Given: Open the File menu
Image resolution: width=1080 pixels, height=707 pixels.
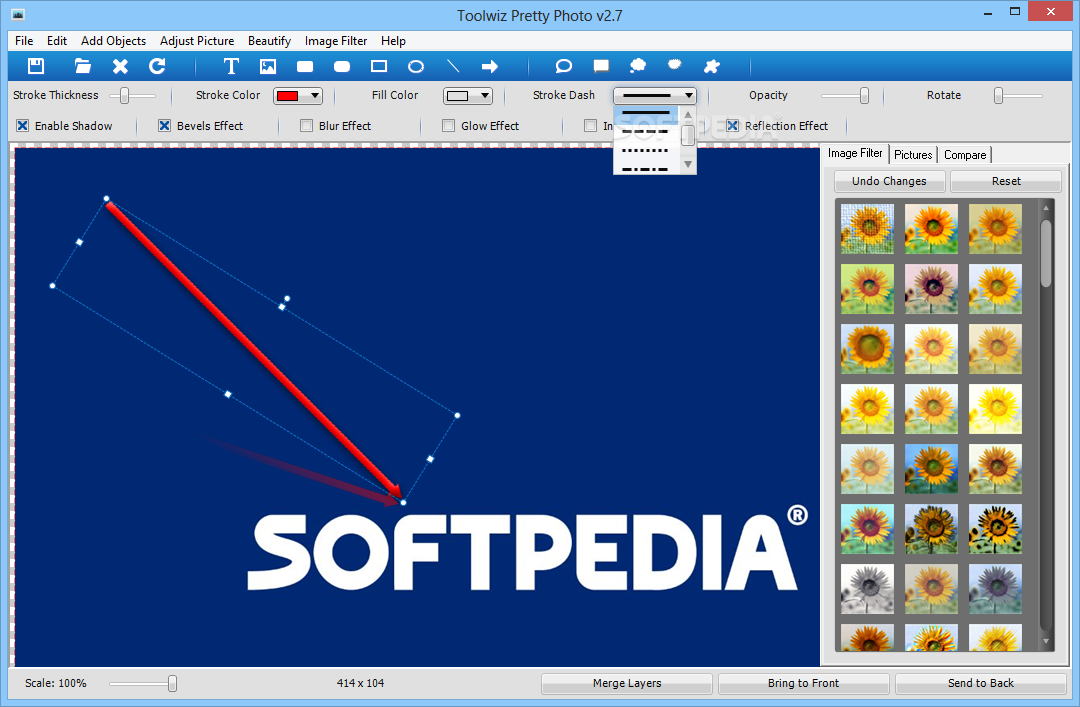Looking at the screenshot, I should [x=24, y=41].
